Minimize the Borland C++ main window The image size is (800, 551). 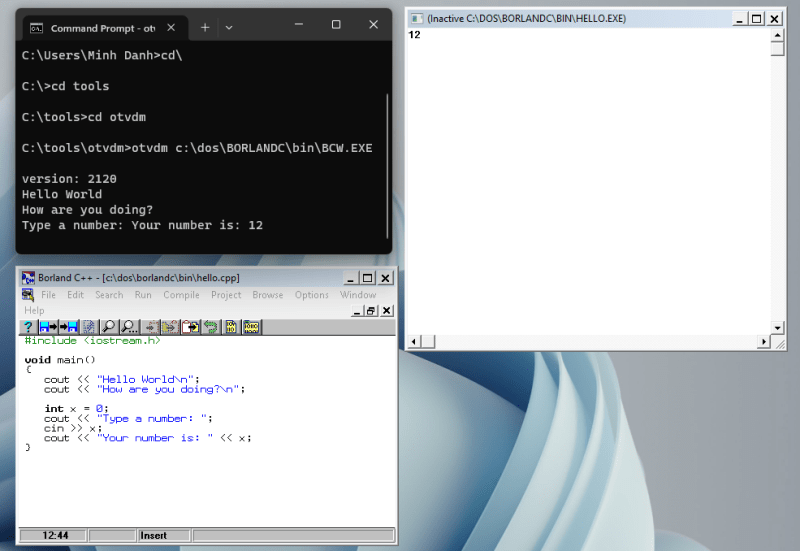point(350,278)
